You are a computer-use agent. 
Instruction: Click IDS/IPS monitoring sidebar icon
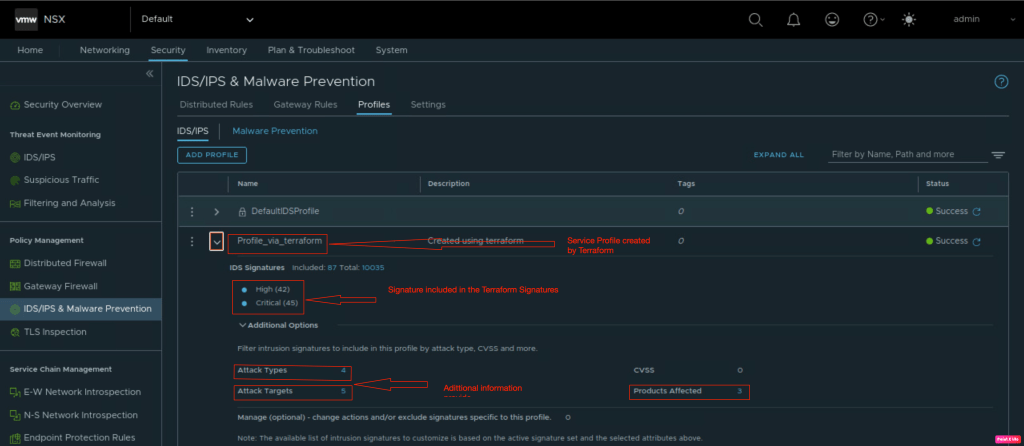coord(15,158)
